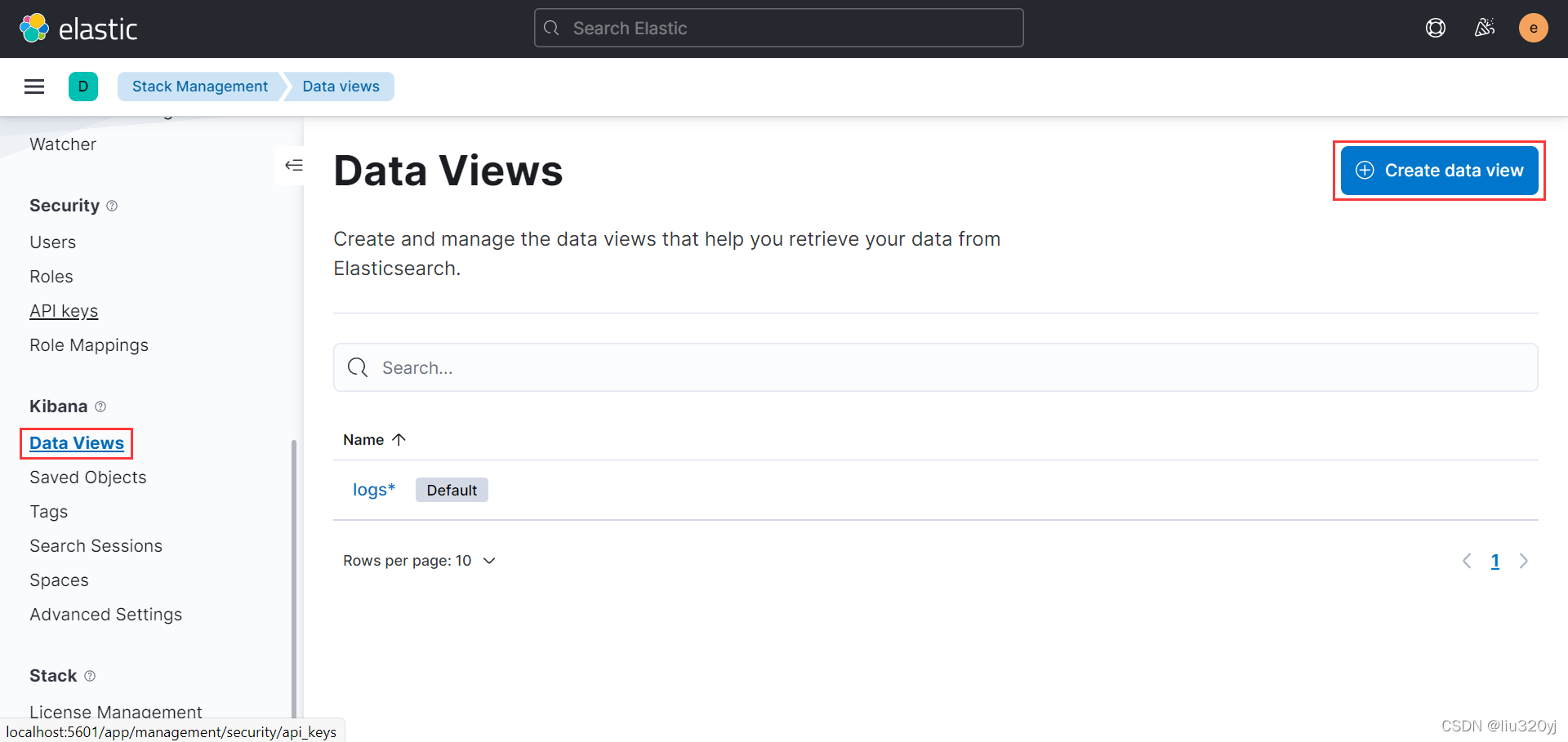Open Users under Security
1568x742 pixels.
tap(53, 242)
